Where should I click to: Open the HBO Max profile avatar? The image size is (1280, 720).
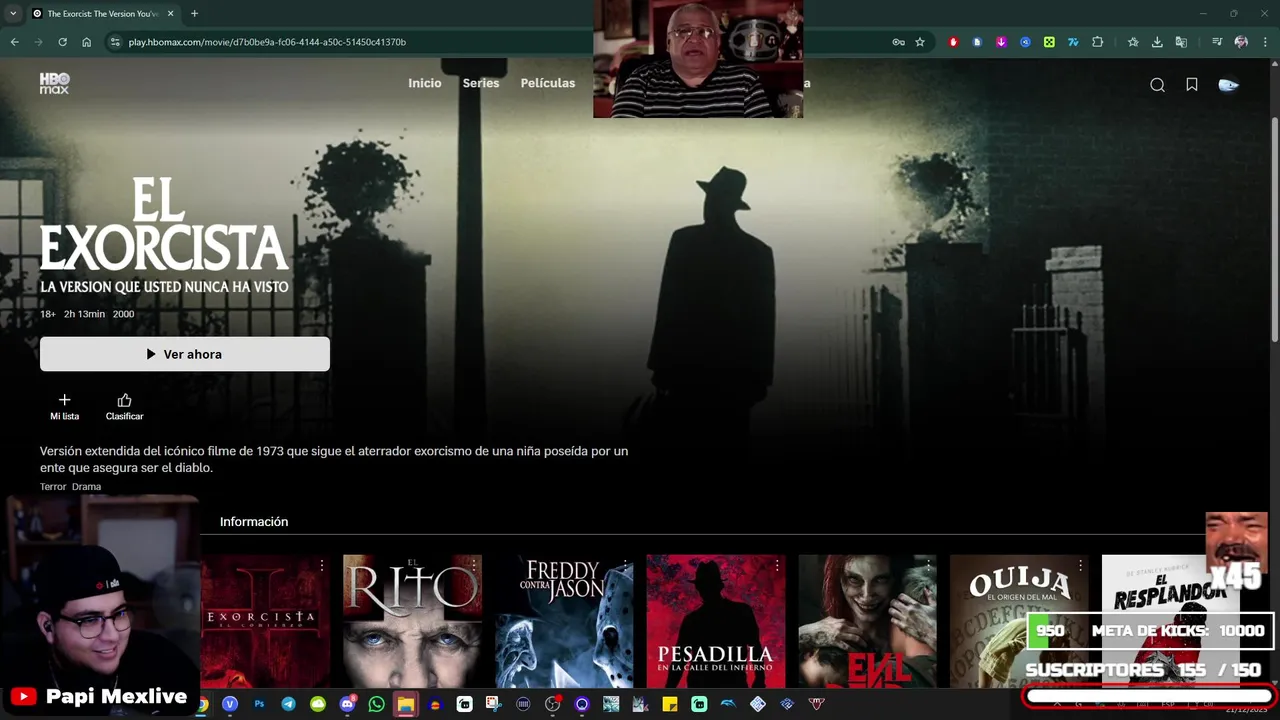point(1229,85)
